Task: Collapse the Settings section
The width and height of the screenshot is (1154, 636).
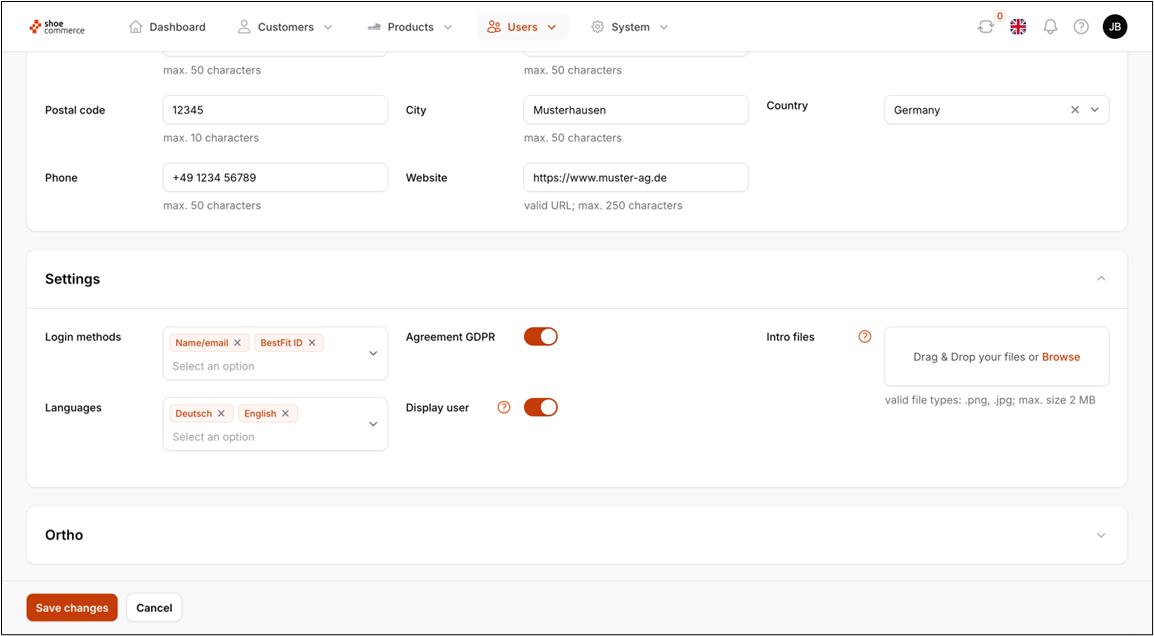Action: tap(1101, 279)
